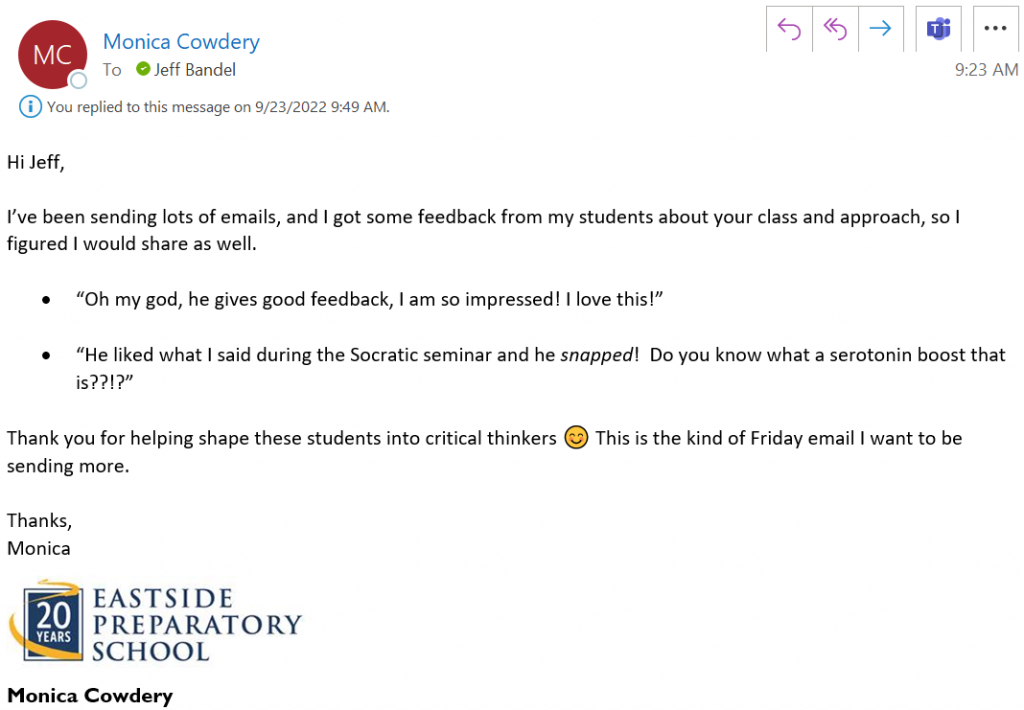The height and width of the screenshot is (710, 1024).
Task: Click the italicized word 'snapped'
Action: pos(597,355)
